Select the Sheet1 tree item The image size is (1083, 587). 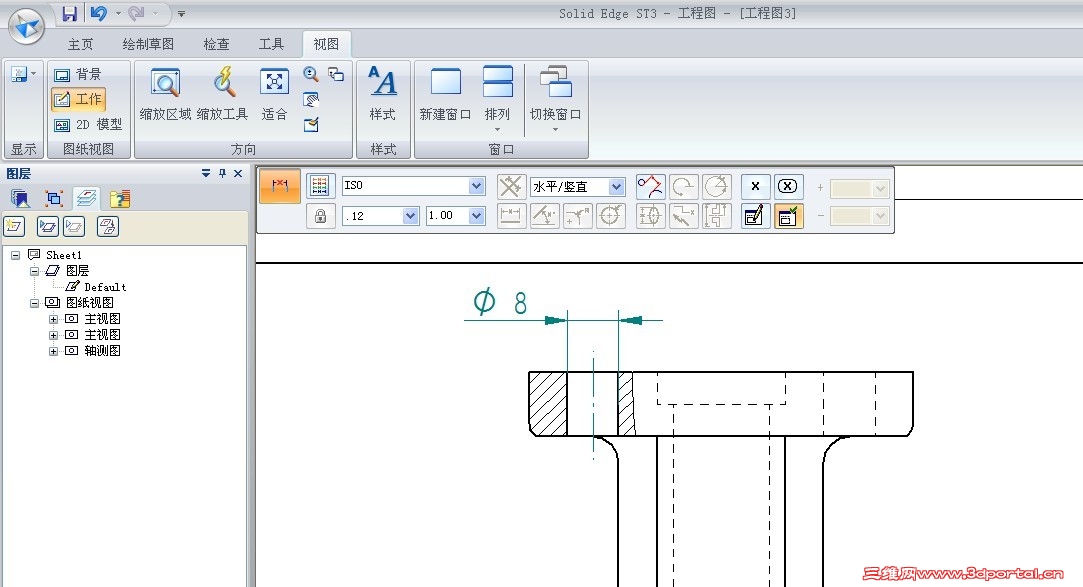point(64,255)
